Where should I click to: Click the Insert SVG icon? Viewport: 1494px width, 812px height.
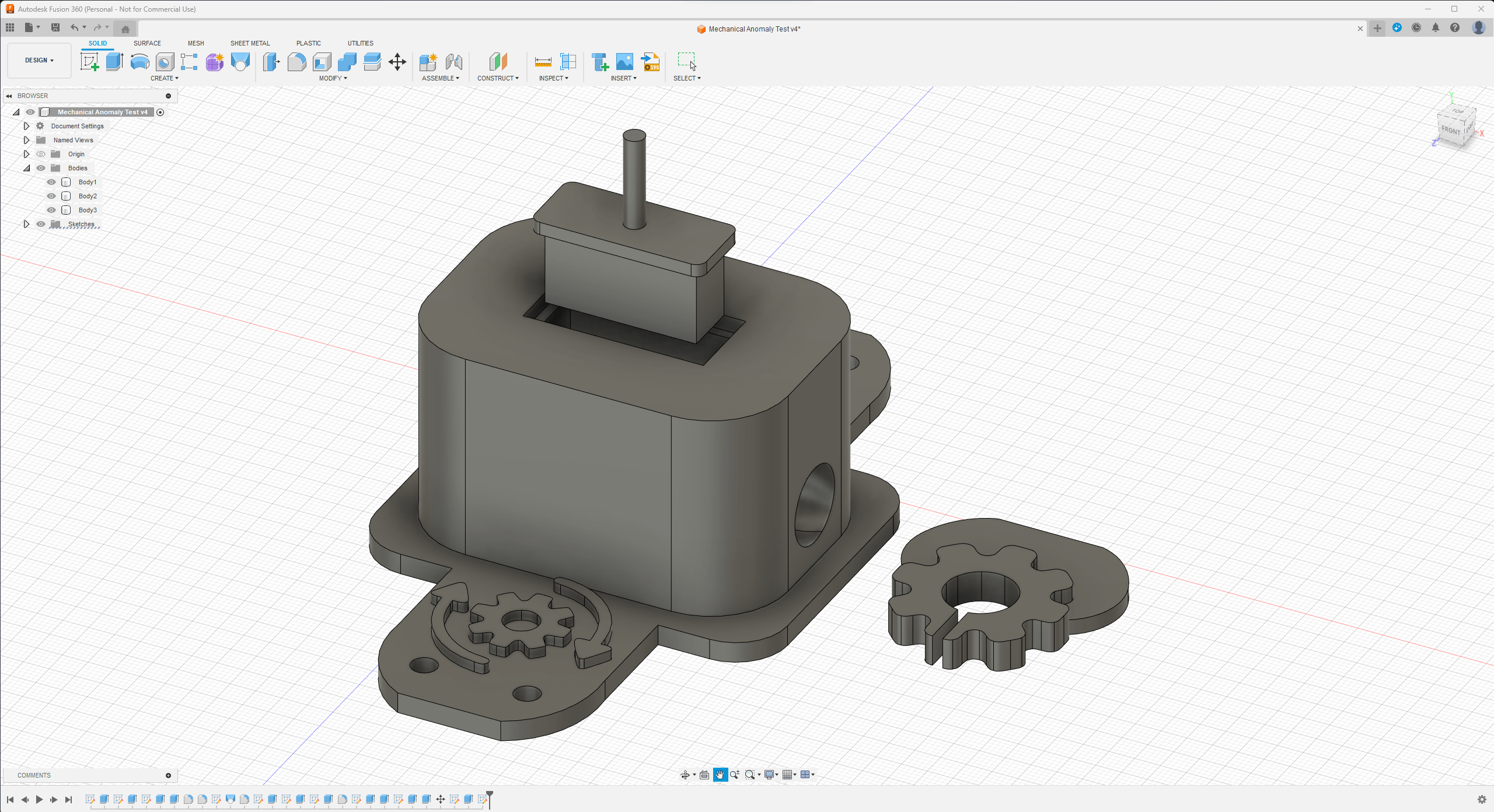pos(650,62)
